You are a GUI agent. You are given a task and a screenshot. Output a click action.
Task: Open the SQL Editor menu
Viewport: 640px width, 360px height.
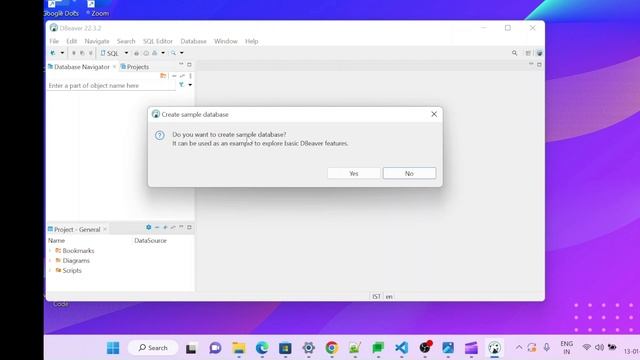pyautogui.click(x=158, y=41)
